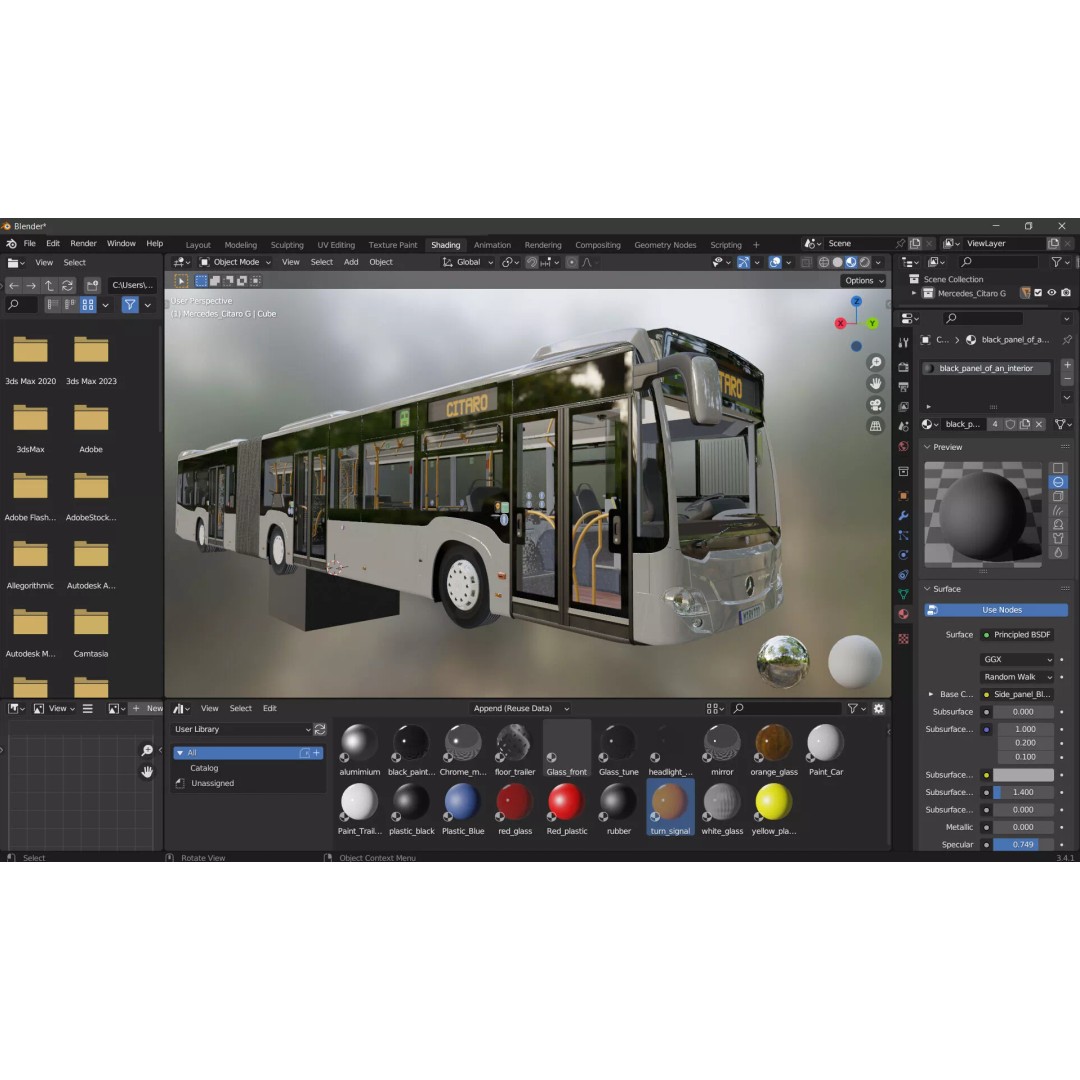Go to parent directory in file browser
Screen dimensions: 1080x1080
tap(49, 285)
